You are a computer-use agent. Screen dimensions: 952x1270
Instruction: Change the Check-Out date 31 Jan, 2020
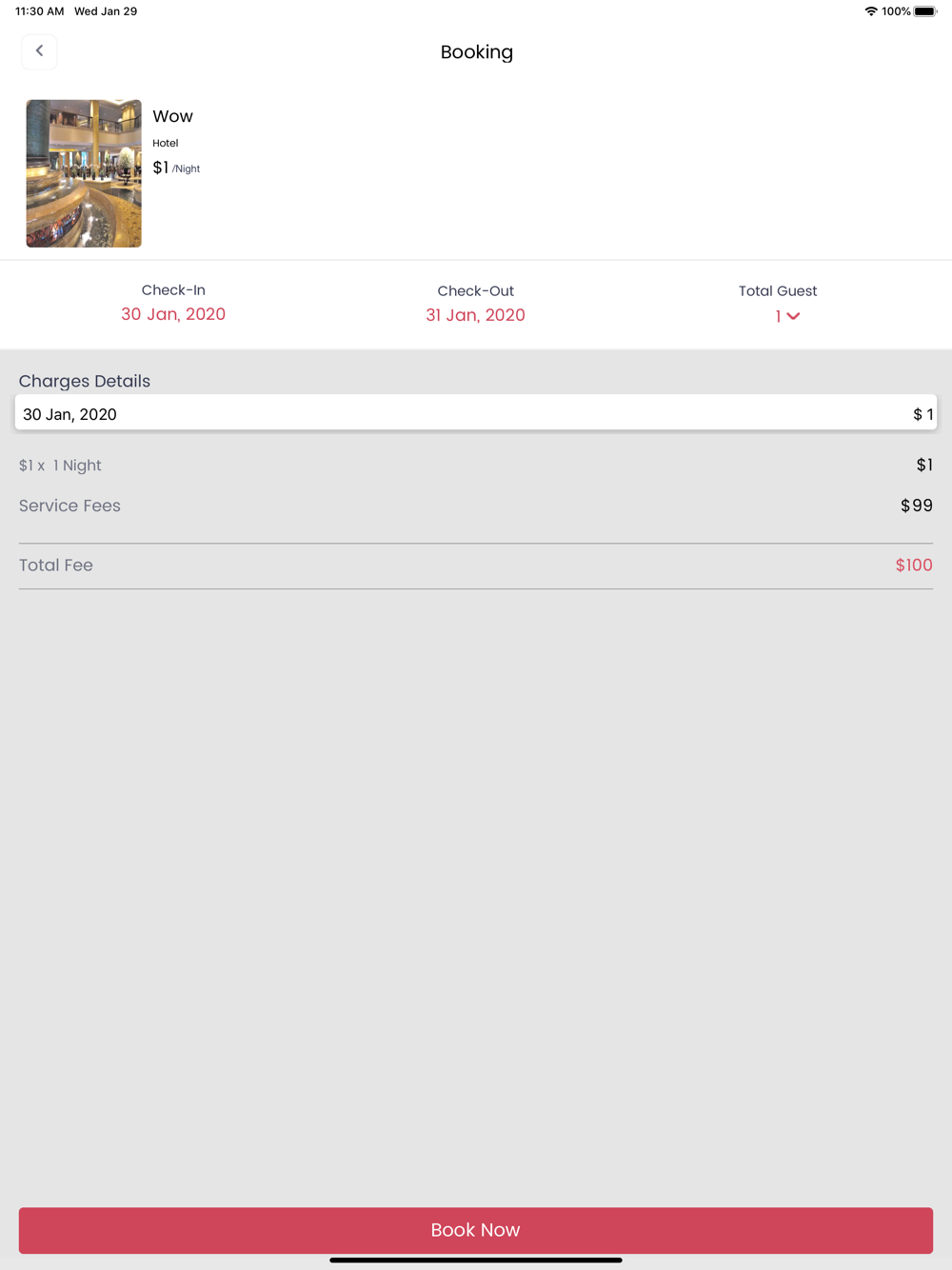pos(475,315)
